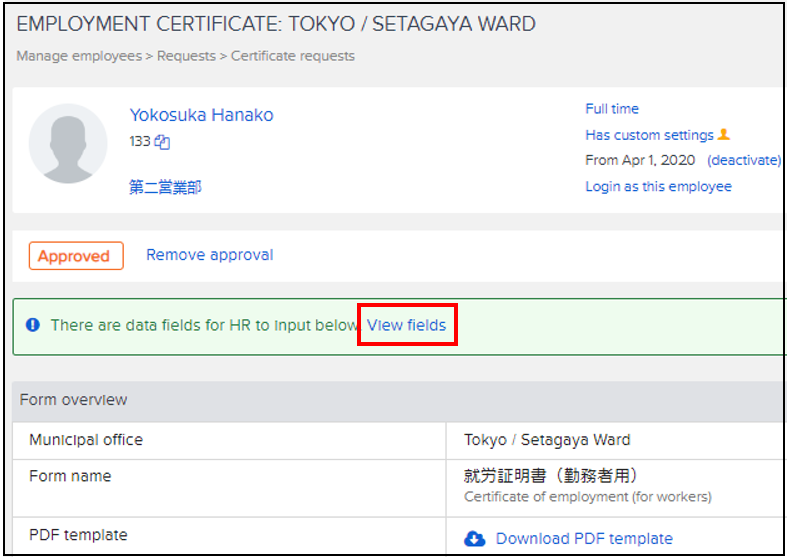Click the Full time employment link
This screenshot has width=787, height=557.
pos(612,109)
